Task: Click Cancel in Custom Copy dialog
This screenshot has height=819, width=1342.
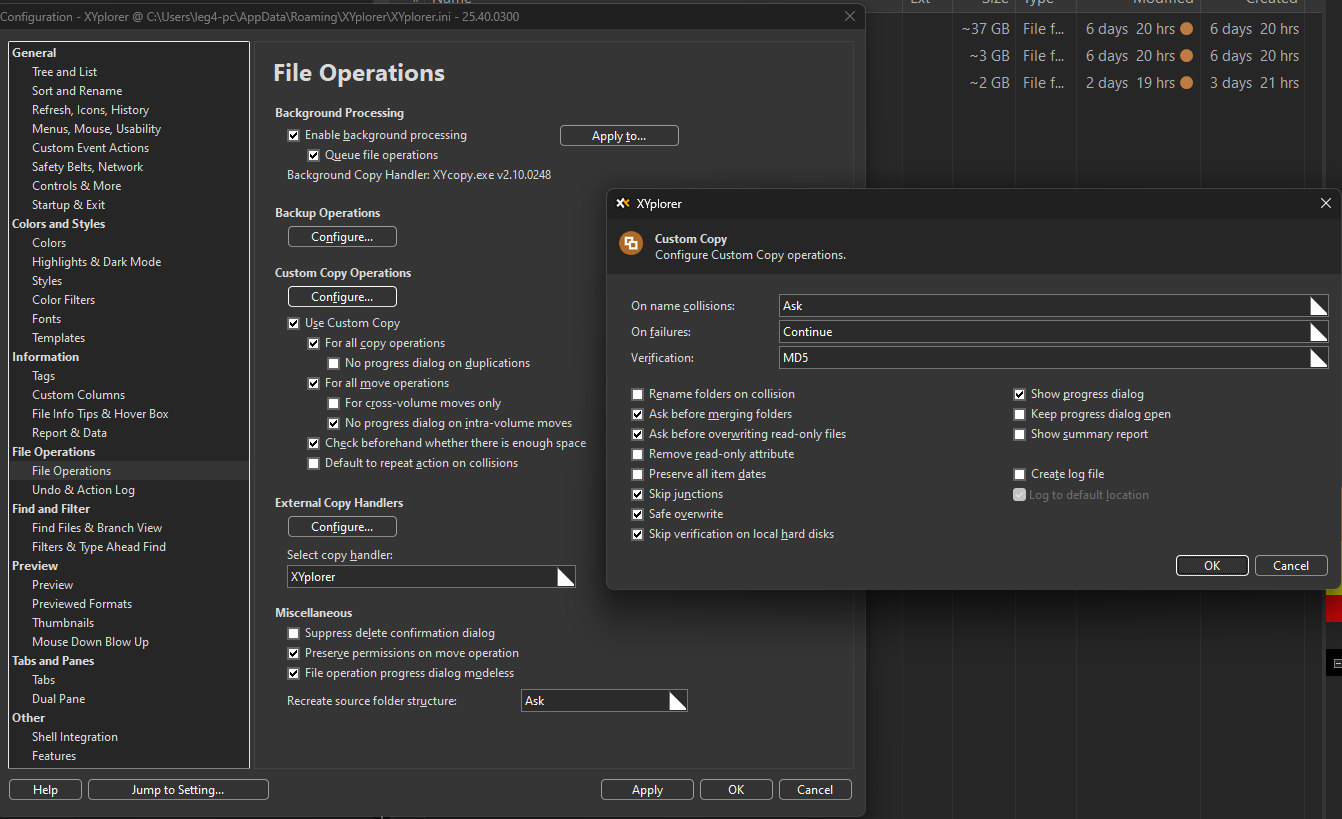Action: pos(1291,565)
